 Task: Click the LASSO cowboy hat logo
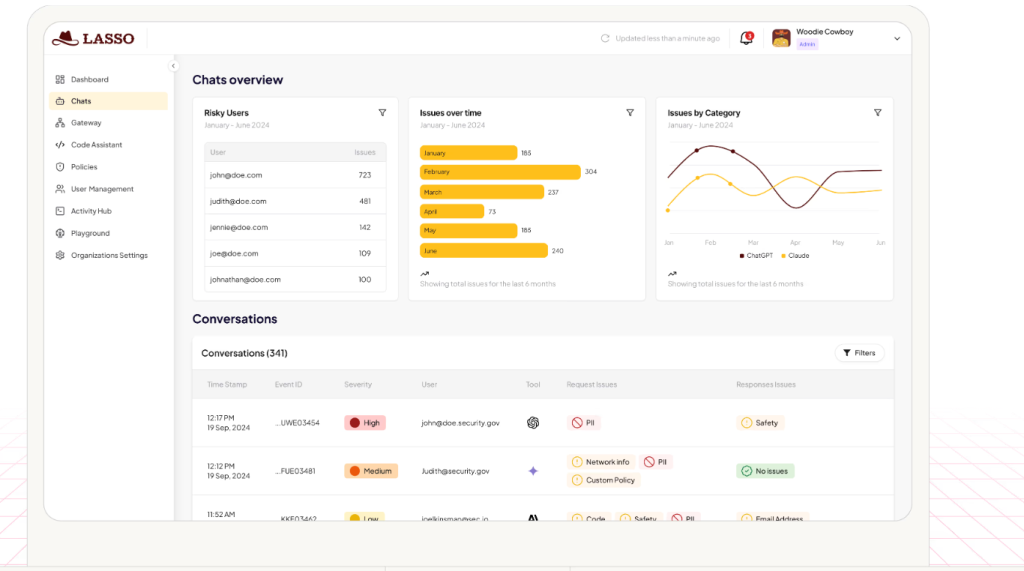pyautogui.click(x=66, y=38)
